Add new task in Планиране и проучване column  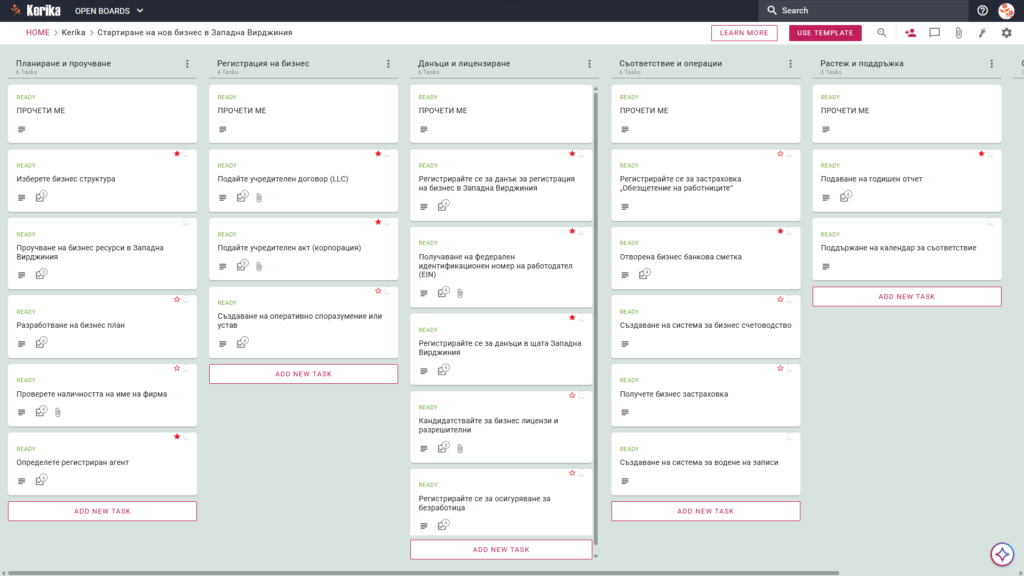103,511
